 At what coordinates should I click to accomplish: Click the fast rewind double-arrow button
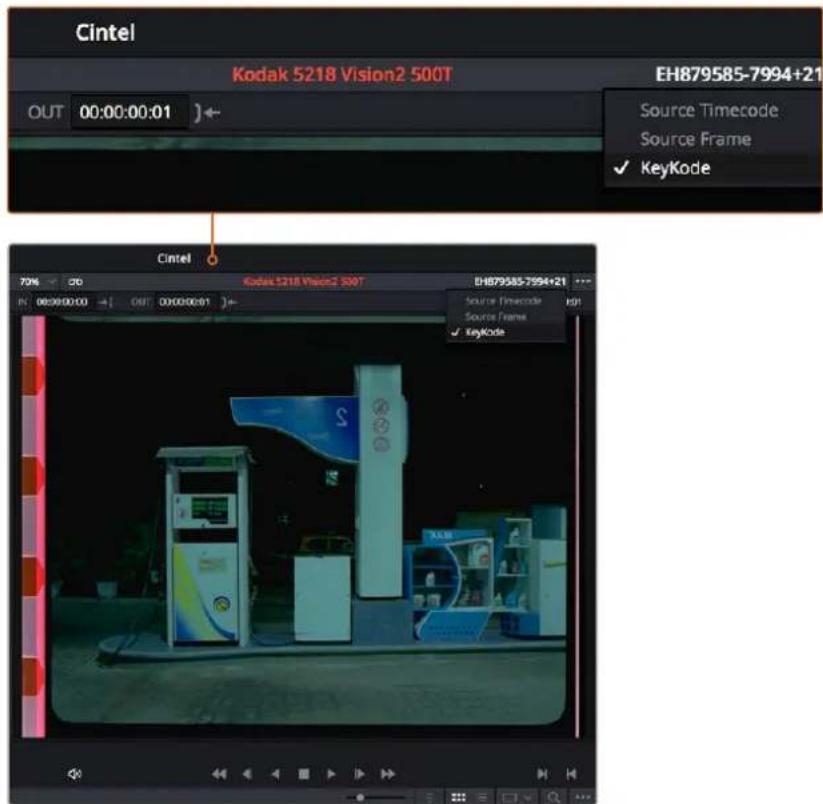tap(219, 774)
